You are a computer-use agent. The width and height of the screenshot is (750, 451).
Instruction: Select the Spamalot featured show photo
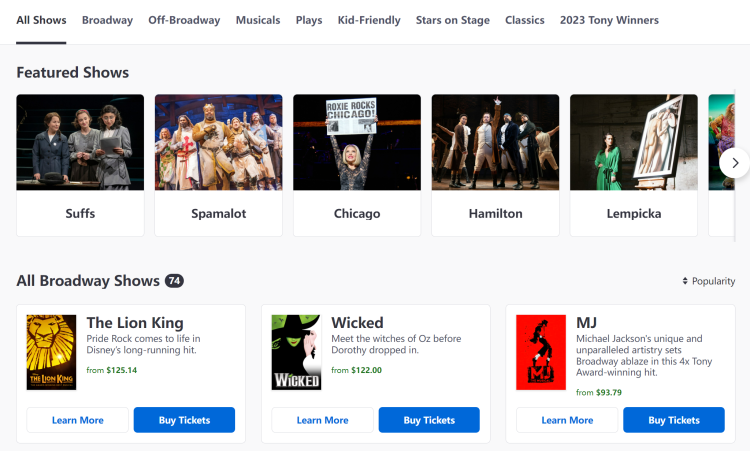pyautogui.click(x=218, y=142)
